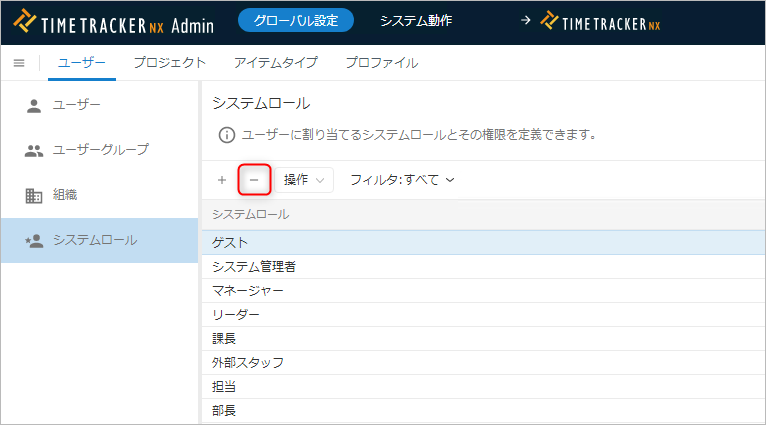Open ユーザー in the left sidebar
This screenshot has width=766, height=425.
click(77, 105)
